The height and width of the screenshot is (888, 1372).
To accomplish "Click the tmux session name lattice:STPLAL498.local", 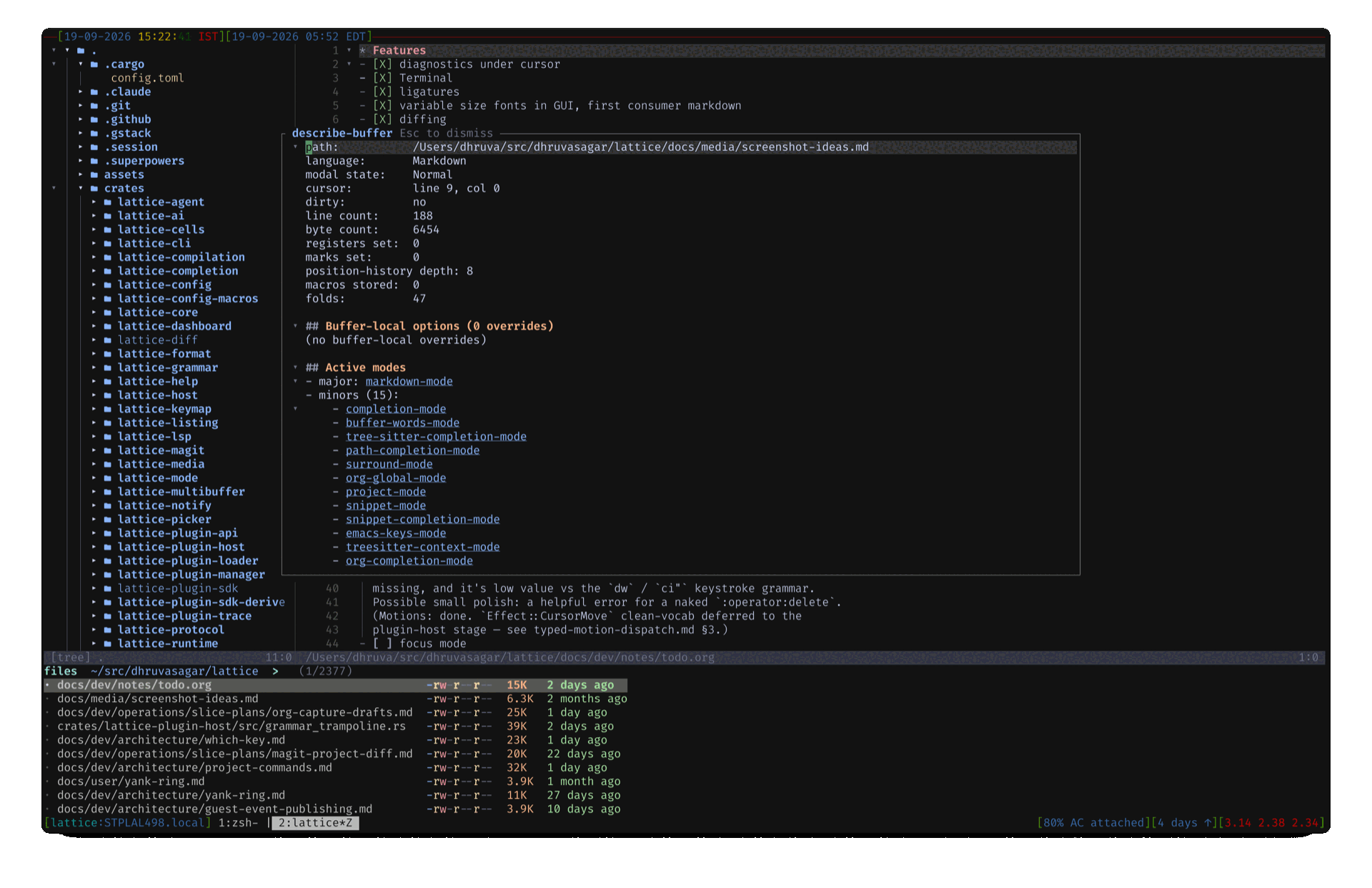I will [127, 823].
